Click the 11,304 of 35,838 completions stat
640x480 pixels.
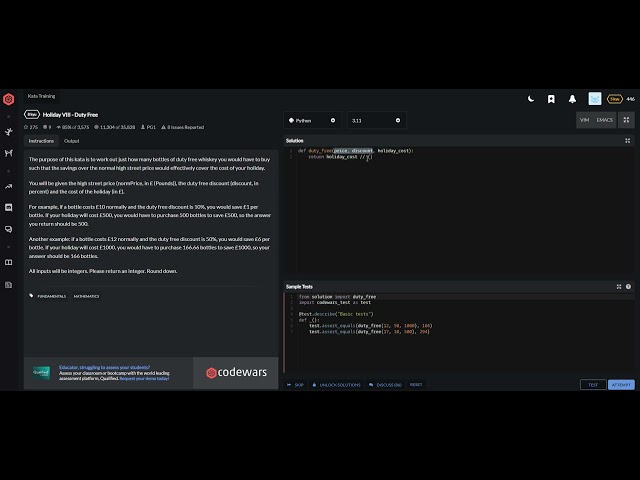point(114,127)
